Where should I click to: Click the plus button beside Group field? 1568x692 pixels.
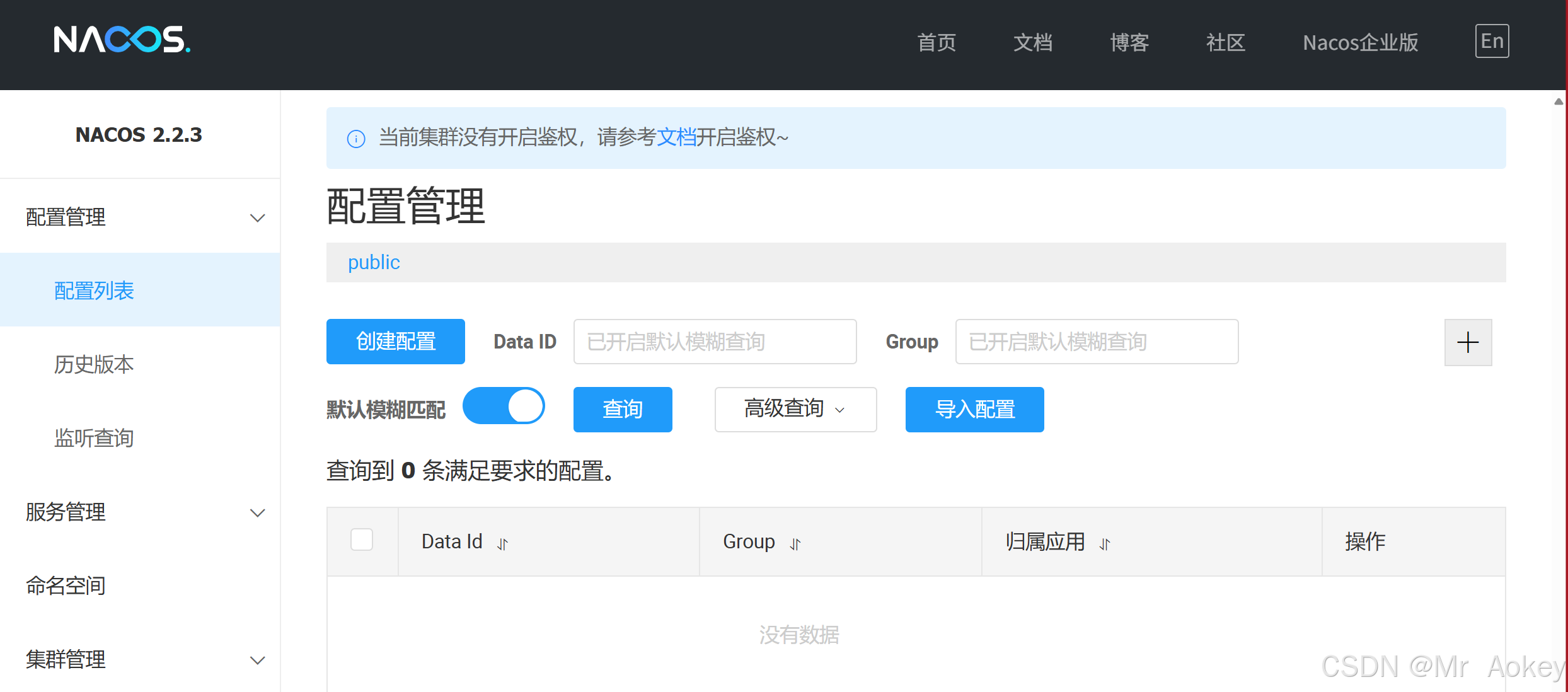pyautogui.click(x=1468, y=342)
